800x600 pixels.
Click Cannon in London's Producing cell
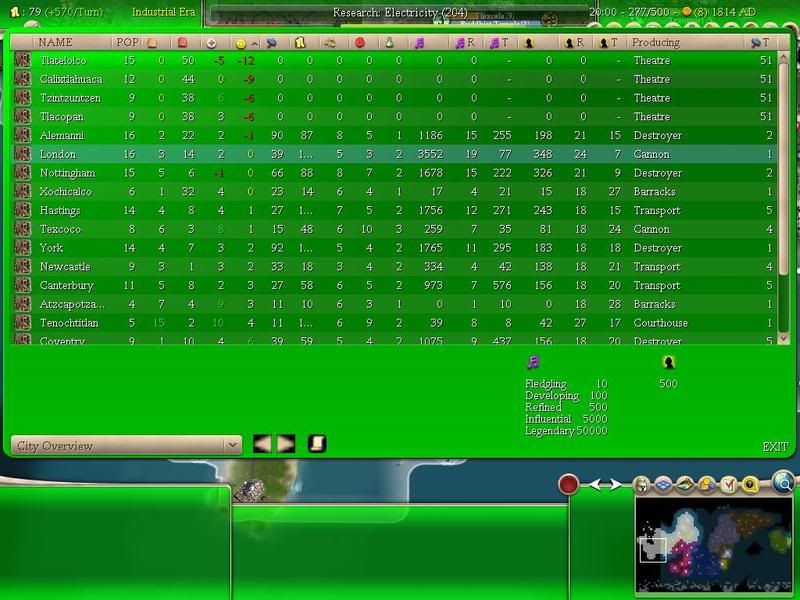[x=652, y=154]
